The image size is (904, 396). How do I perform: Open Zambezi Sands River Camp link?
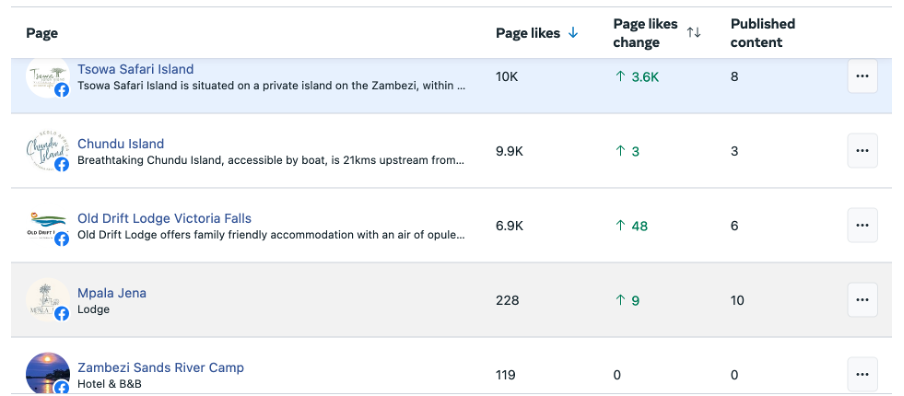pos(160,367)
